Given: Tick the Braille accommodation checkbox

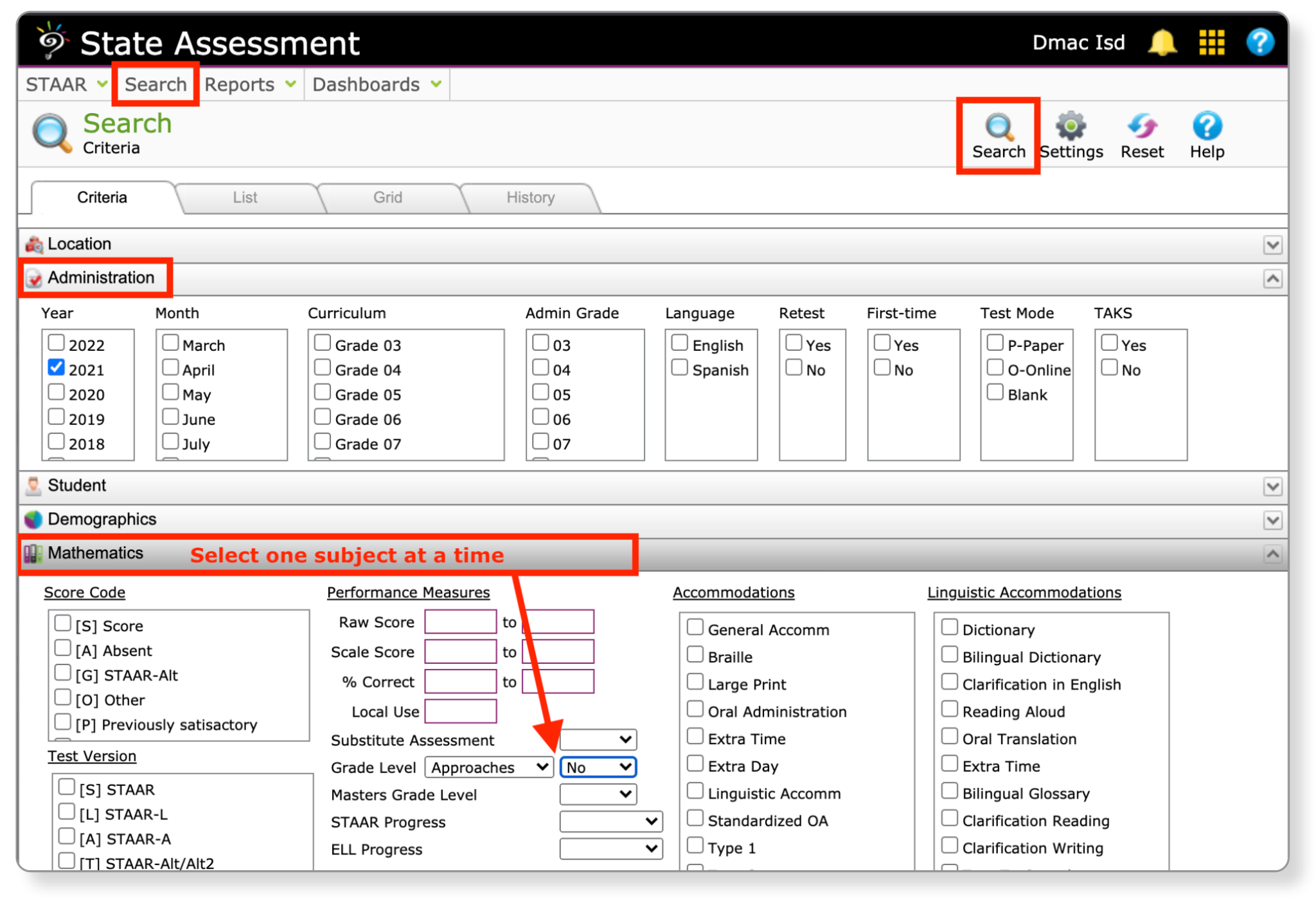Looking at the screenshot, I should click(695, 655).
